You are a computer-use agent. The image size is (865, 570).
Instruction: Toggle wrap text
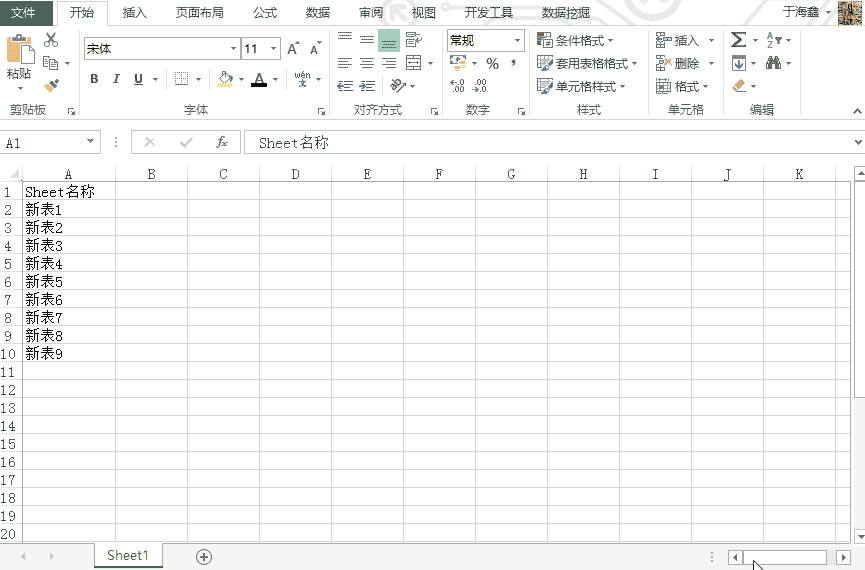pos(414,40)
